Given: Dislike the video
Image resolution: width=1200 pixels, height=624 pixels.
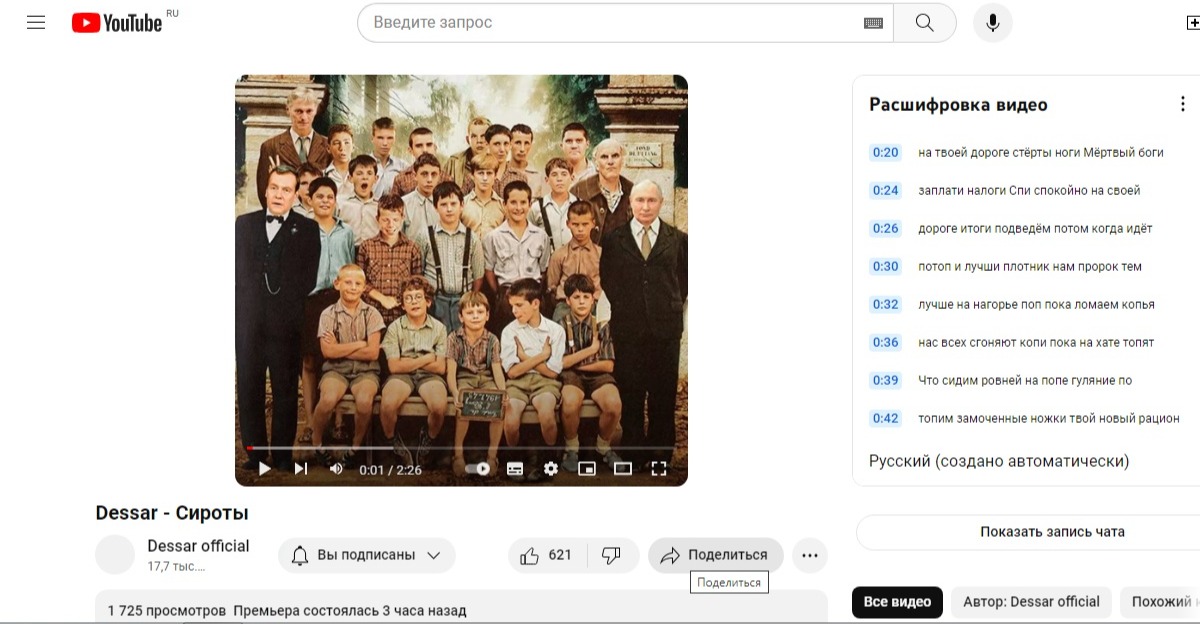Looking at the screenshot, I should pyautogui.click(x=612, y=555).
